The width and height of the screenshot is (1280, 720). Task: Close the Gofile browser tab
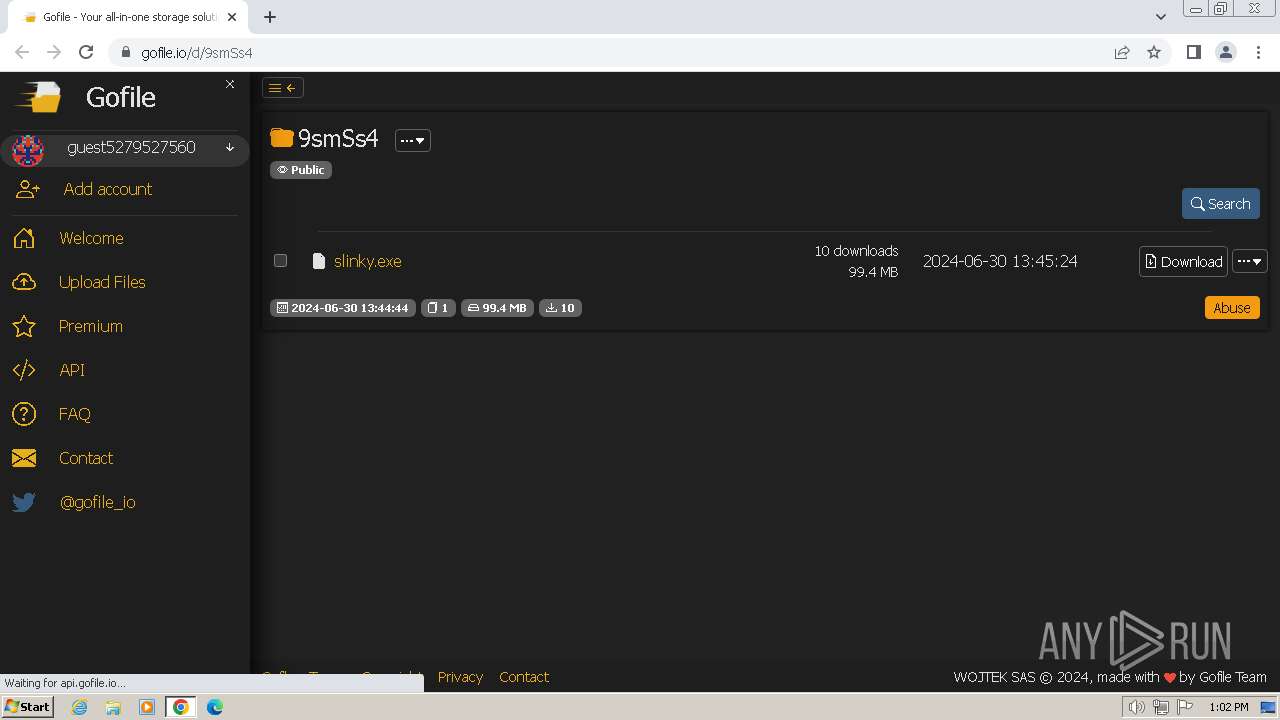pyautogui.click(x=233, y=17)
